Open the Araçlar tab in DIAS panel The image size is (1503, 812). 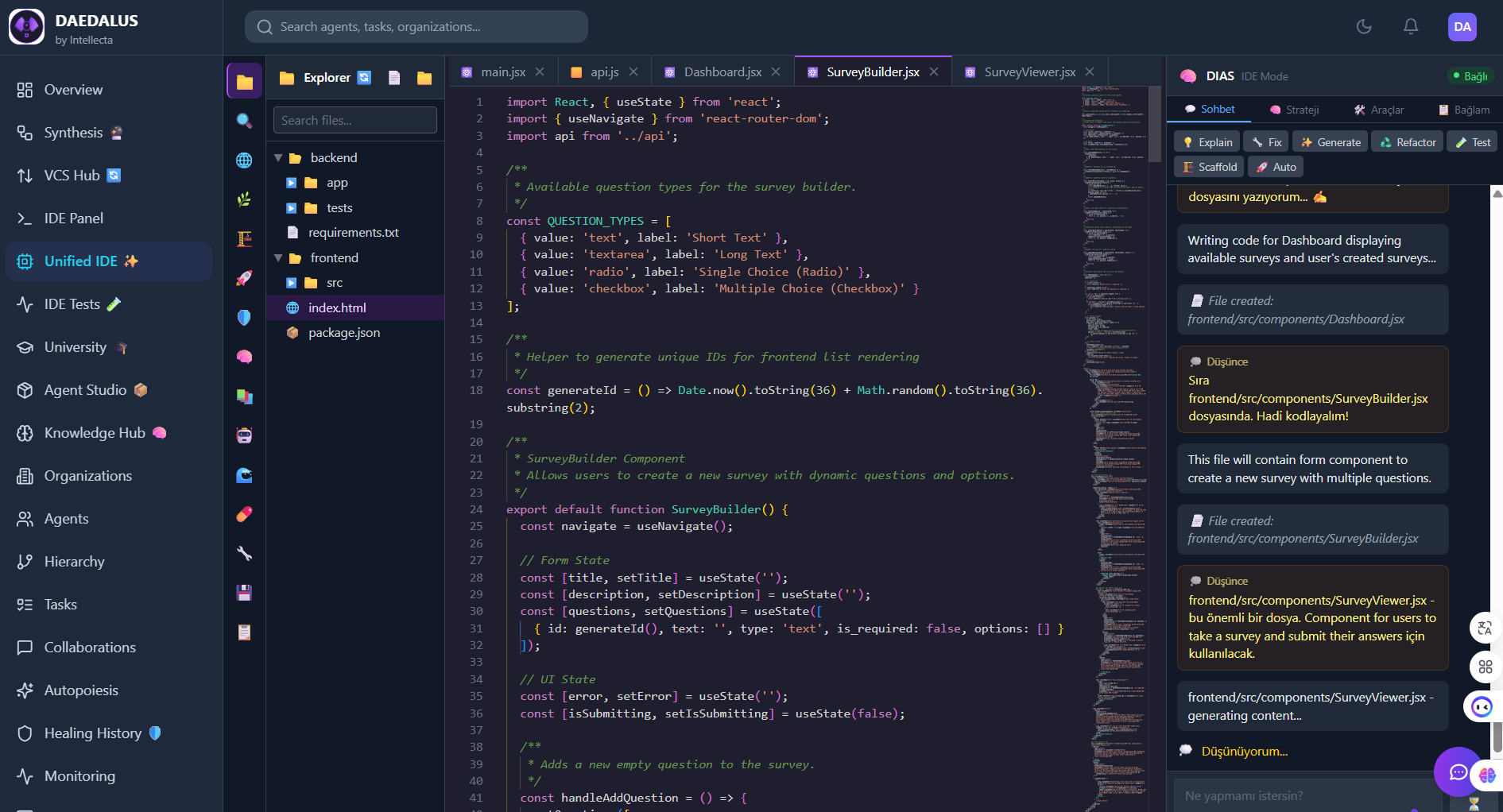pyautogui.click(x=1379, y=110)
